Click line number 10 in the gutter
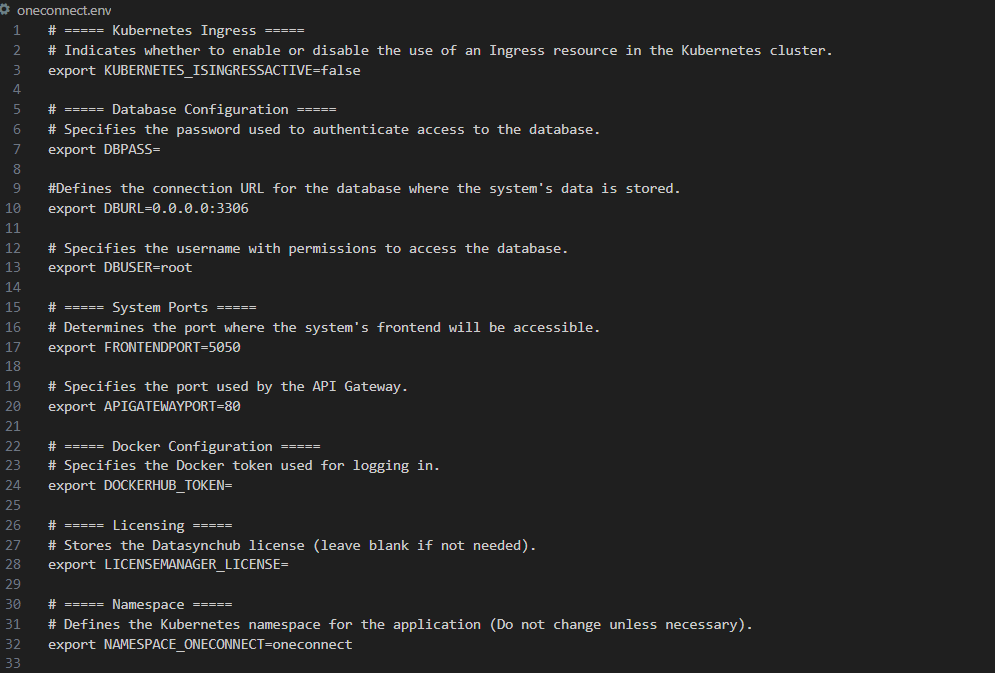The height and width of the screenshot is (673, 995). tap(13, 209)
